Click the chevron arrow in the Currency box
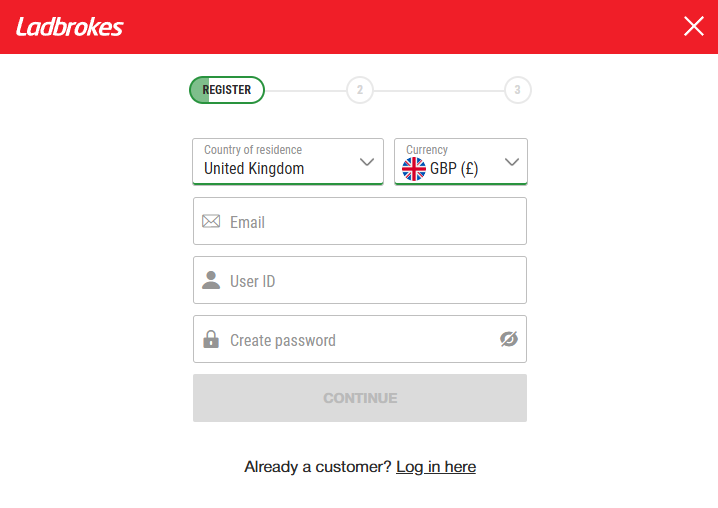718x508 pixels. (512, 161)
